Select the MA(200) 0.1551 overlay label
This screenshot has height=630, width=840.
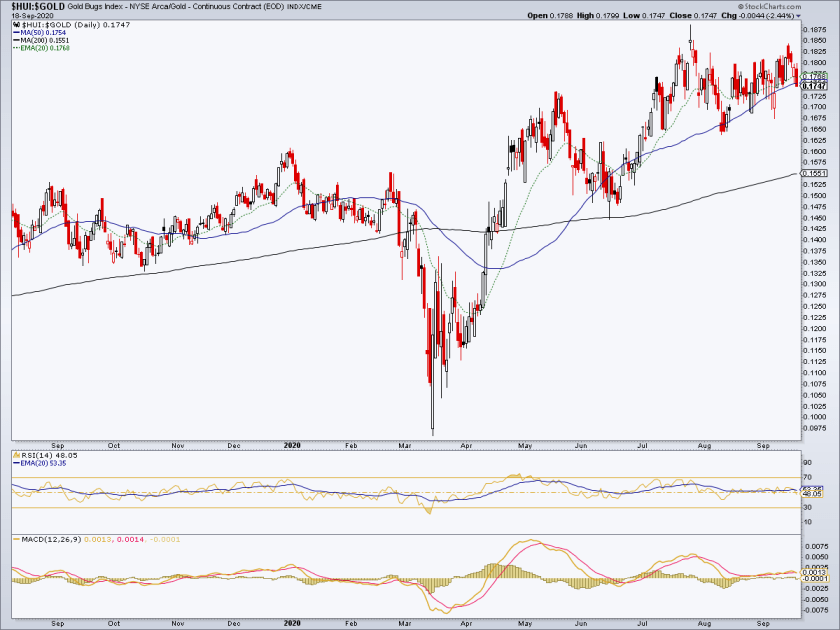(44, 40)
